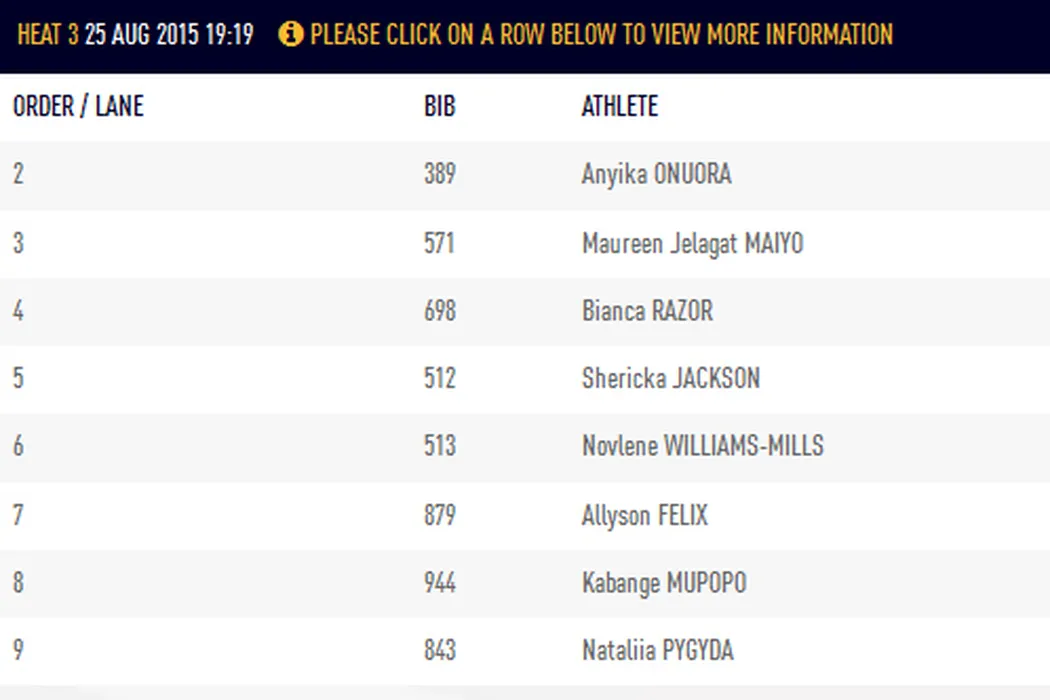
Task: Click the ORDER / LANE column header
Action: point(78,106)
